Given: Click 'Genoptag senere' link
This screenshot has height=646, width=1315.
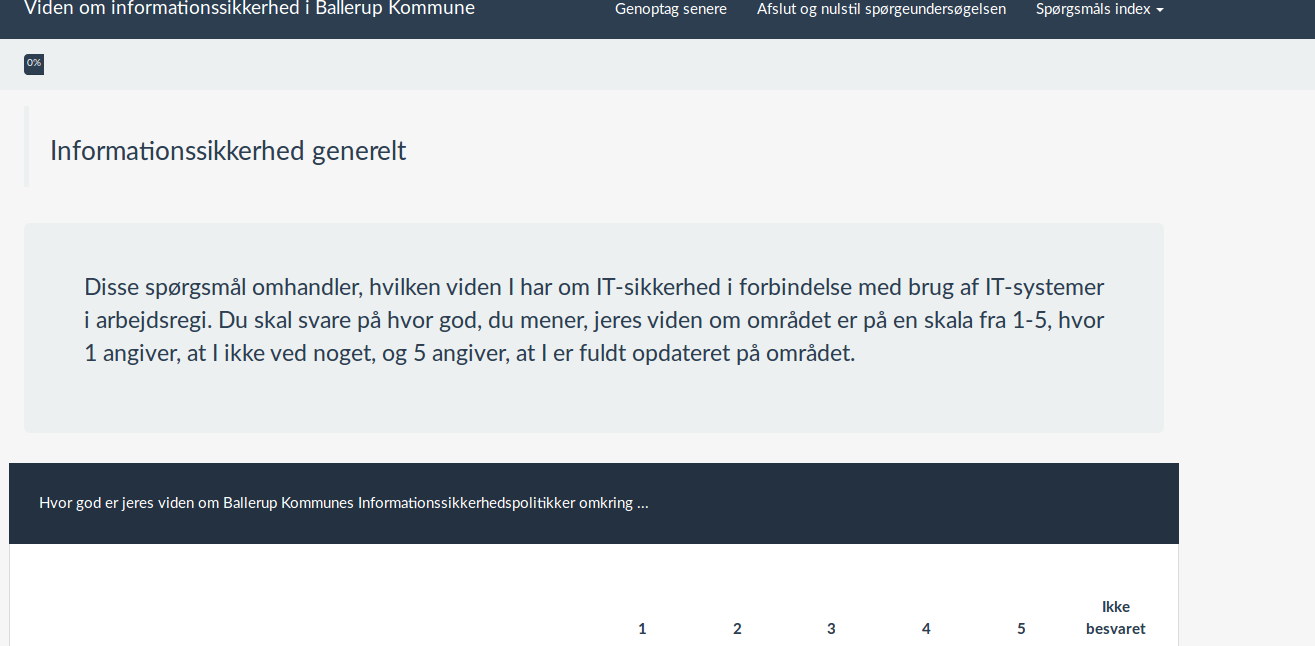Looking at the screenshot, I should (671, 9).
